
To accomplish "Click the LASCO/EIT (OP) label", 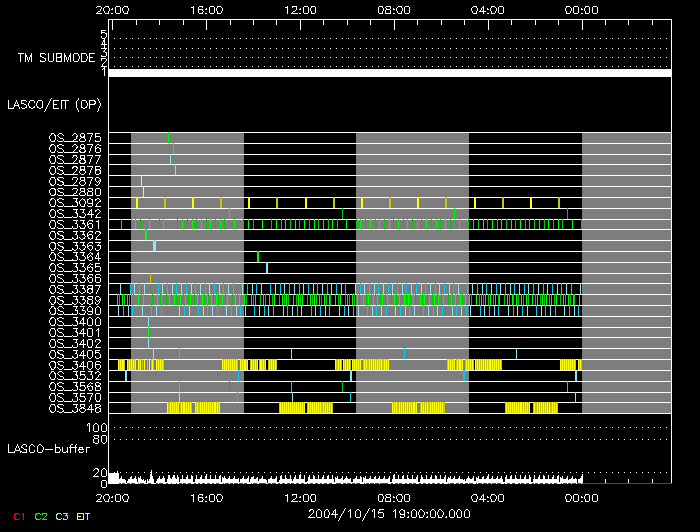I will pyautogui.click(x=54, y=105).
